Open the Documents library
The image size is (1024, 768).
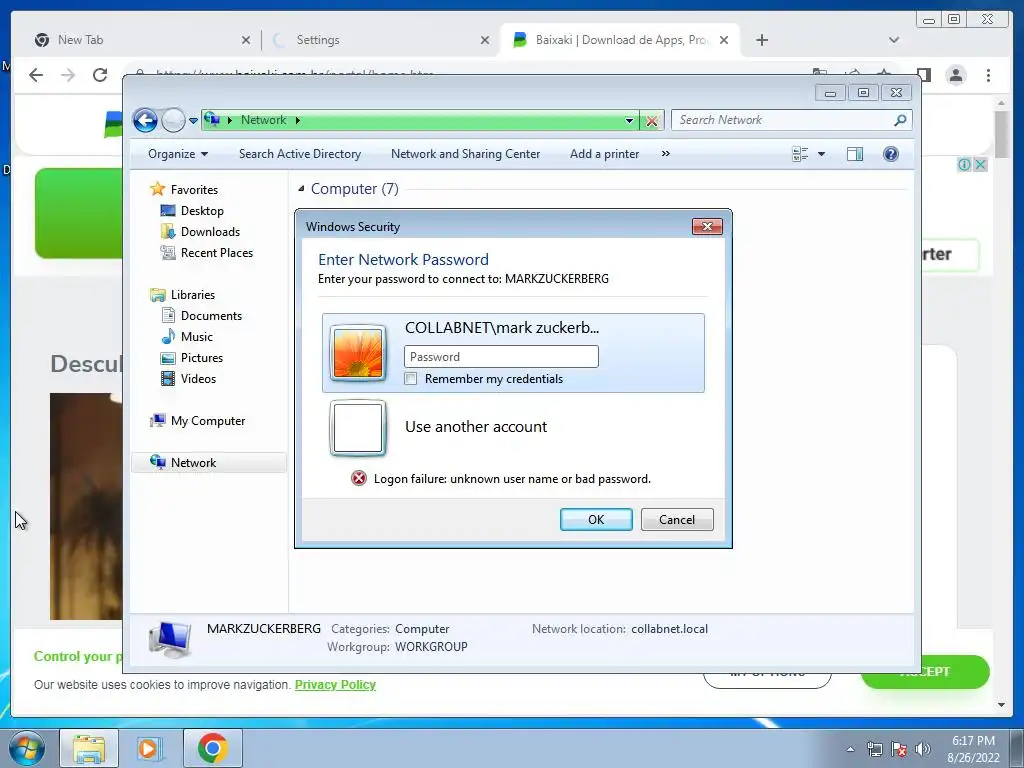[211, 315]
